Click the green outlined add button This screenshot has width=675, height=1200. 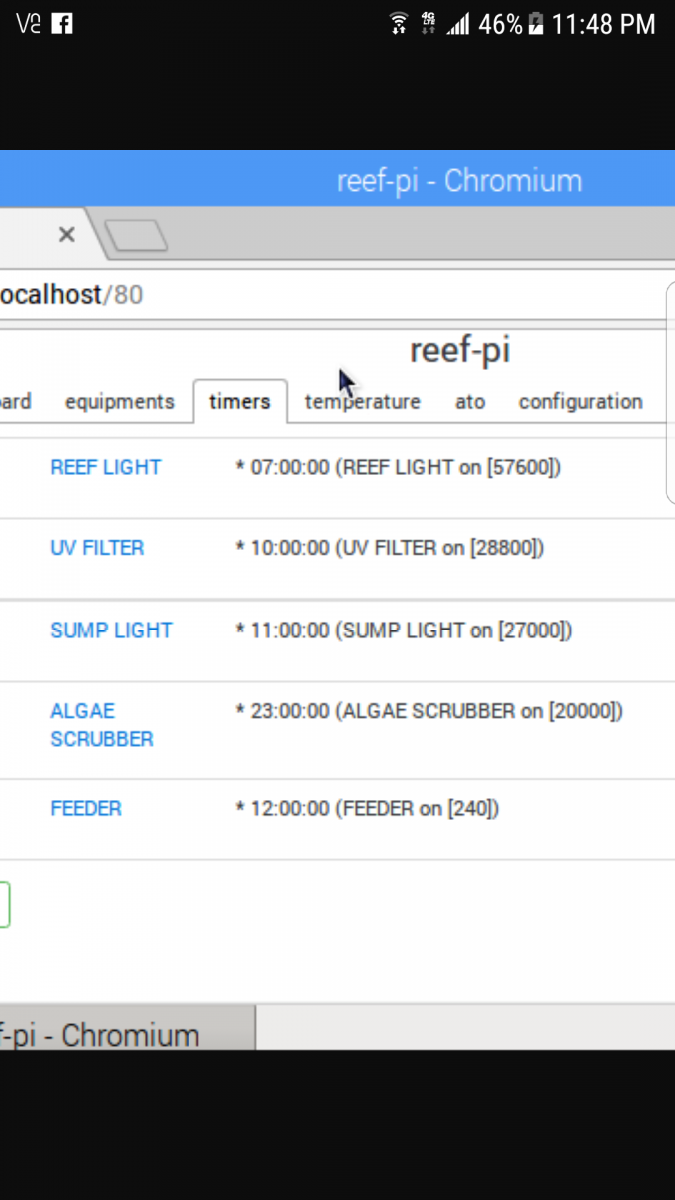tap(4, 904)
